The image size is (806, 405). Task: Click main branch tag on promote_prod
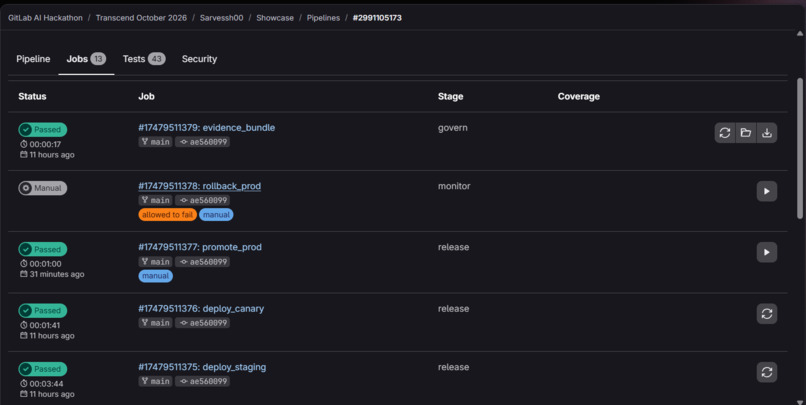point(155,262)
